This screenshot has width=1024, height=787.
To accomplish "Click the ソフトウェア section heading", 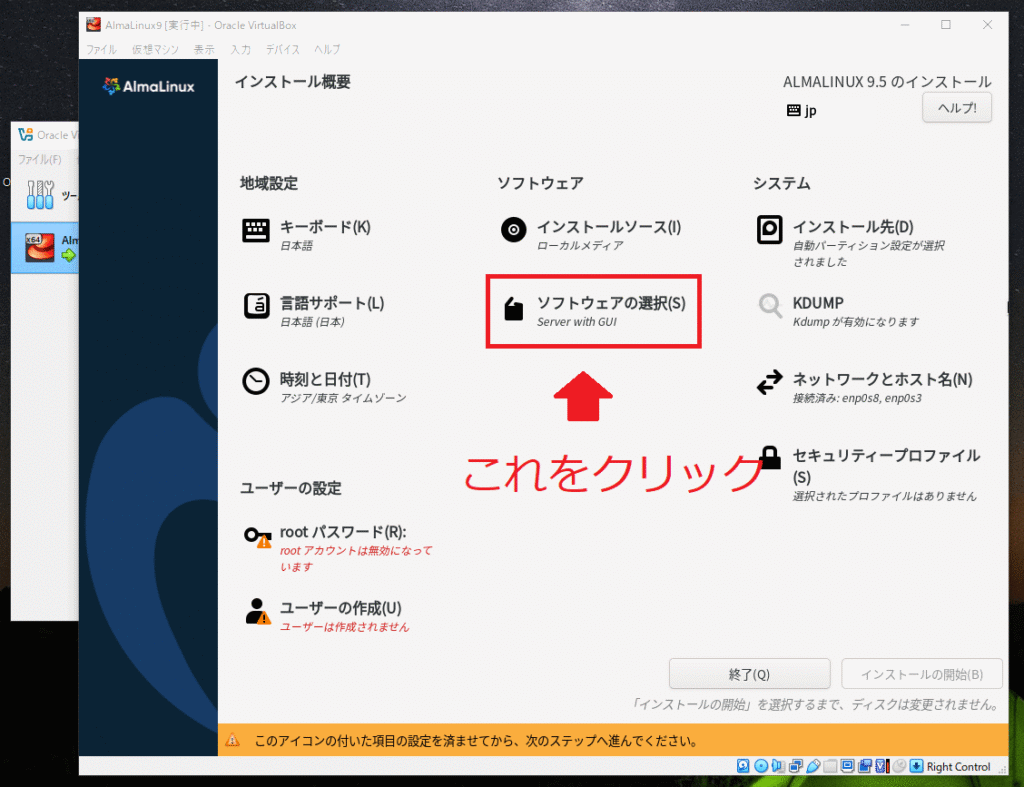I will click(540, 184).
